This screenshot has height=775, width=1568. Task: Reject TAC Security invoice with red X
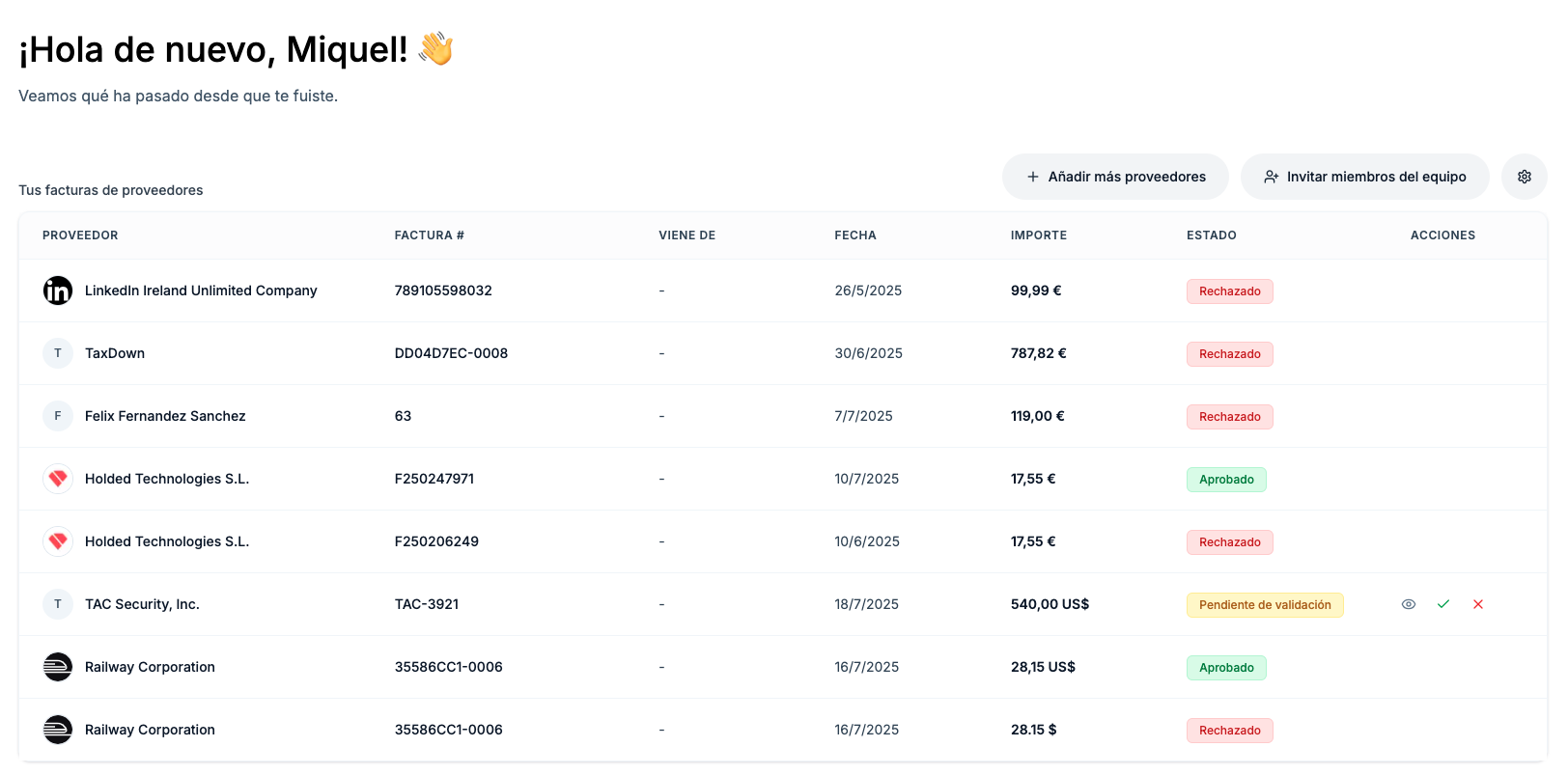click(1478, 604)
